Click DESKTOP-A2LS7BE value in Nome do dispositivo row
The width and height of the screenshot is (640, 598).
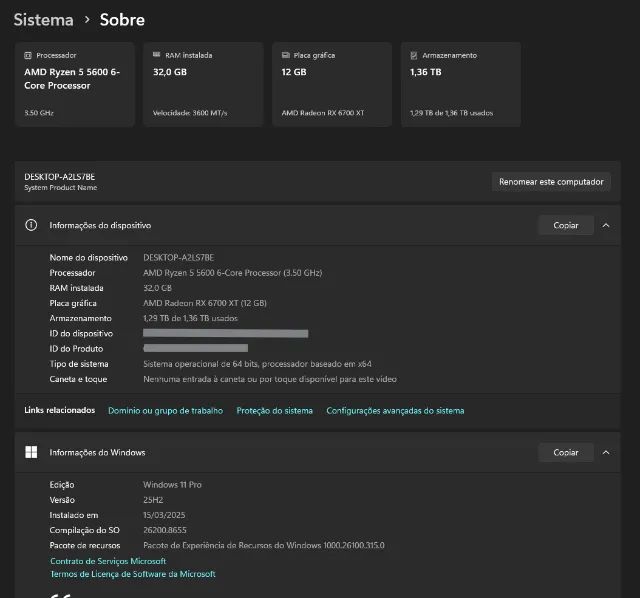click(x=179, y=258)
